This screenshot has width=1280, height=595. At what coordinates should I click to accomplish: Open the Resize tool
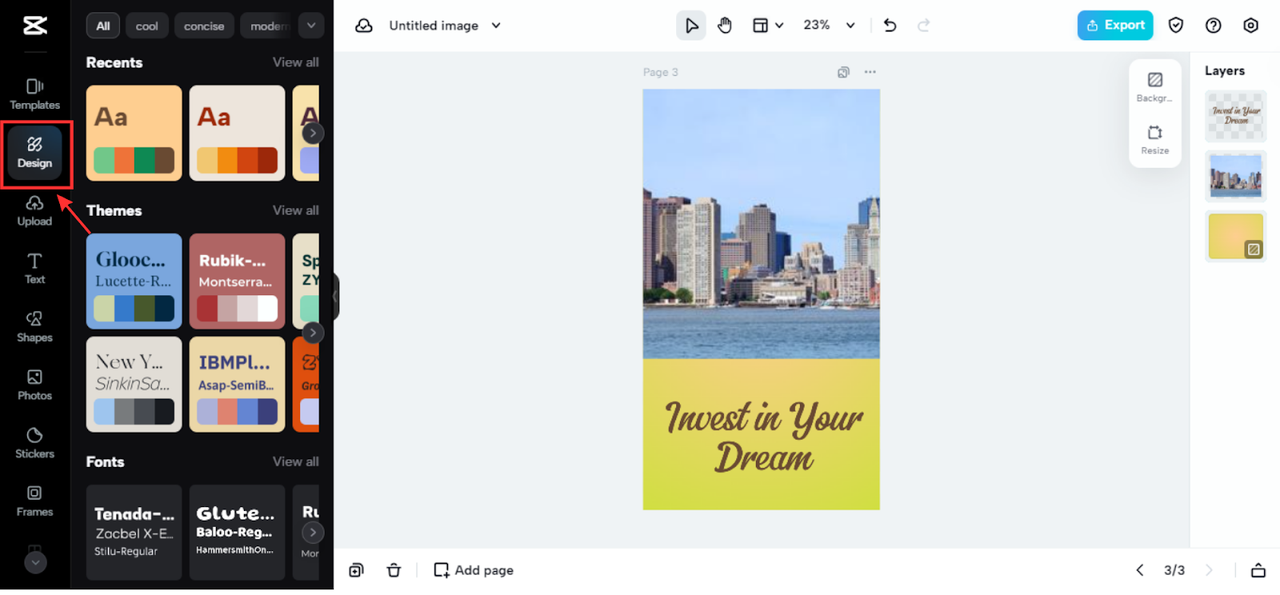[x=1155, y=139]
